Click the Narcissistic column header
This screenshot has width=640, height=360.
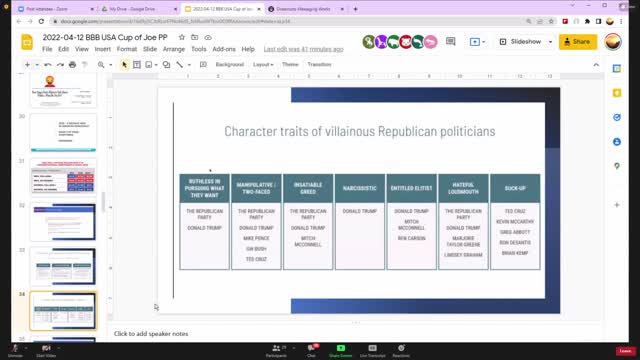(x=360, y=188)
